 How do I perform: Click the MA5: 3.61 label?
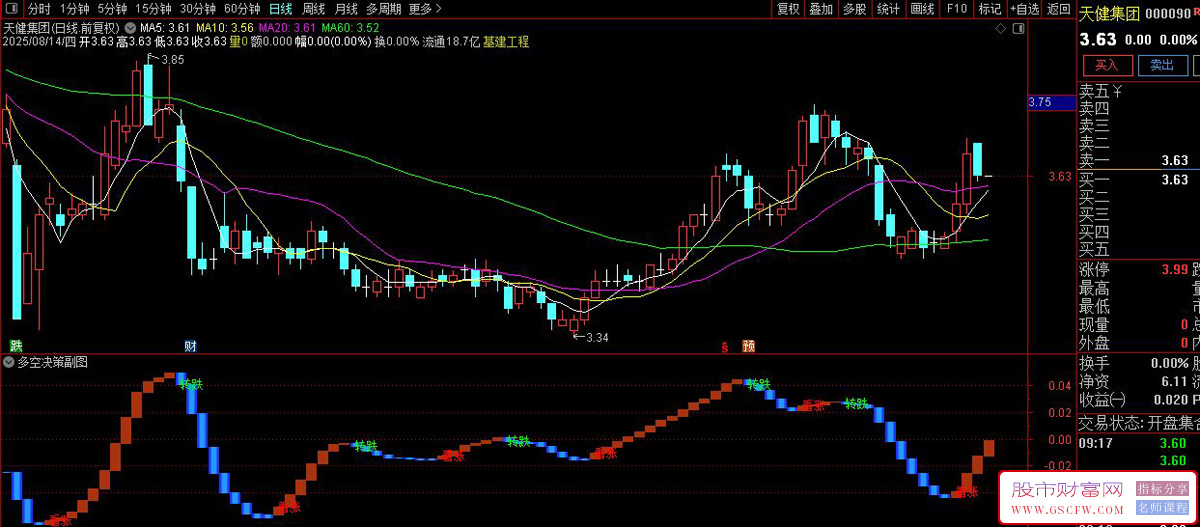pyautogui.click(x=165, y=27)
